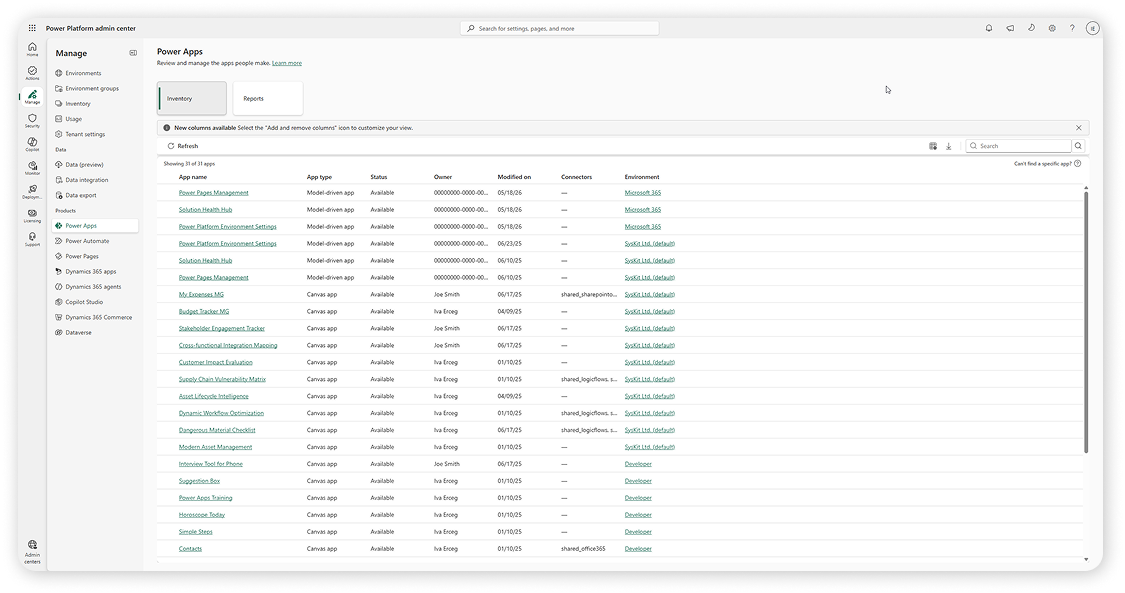Open Dataverse in Products list
The image size is (1125, 593).
point(95,332)
